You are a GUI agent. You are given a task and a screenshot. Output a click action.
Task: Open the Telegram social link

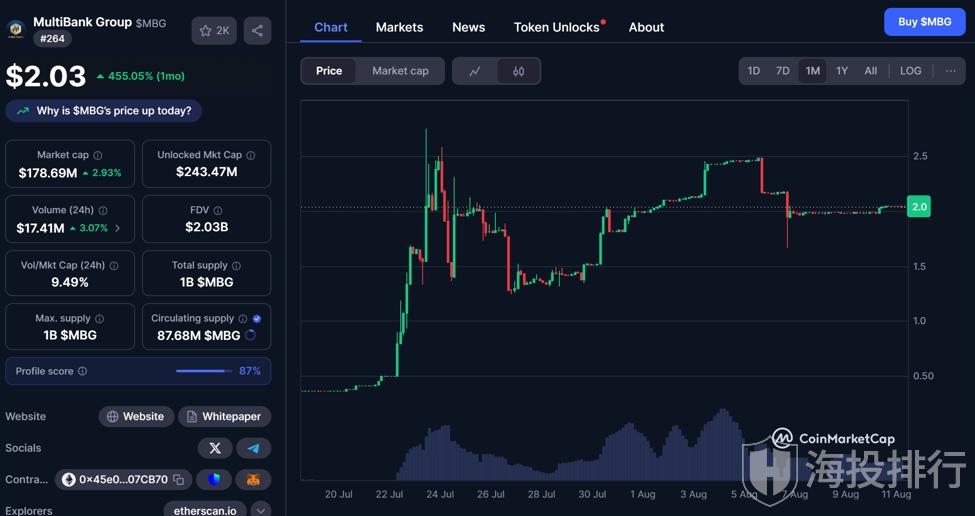point(253,448)
